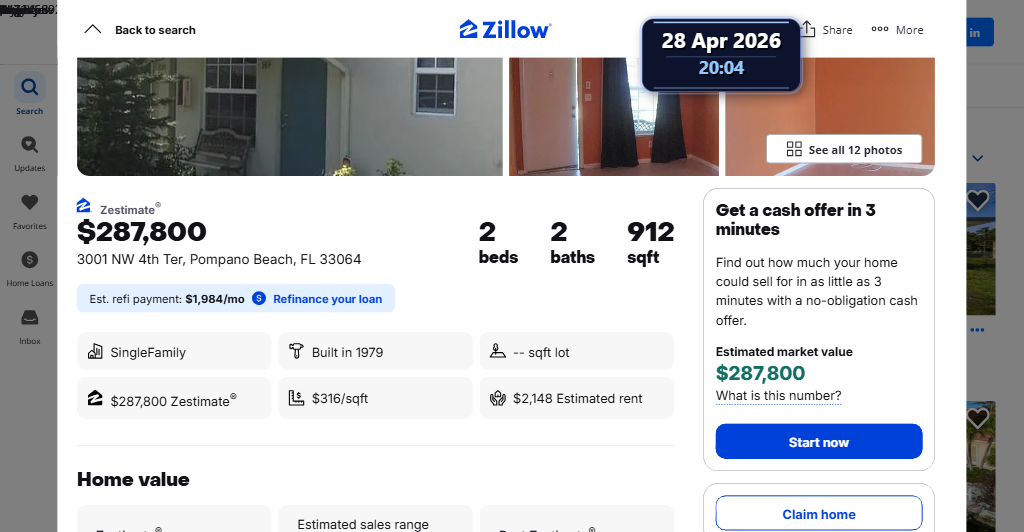The image size is (1024, 532).
Task: Open the blue three-dot listing menu
Action: click(977, 330)
